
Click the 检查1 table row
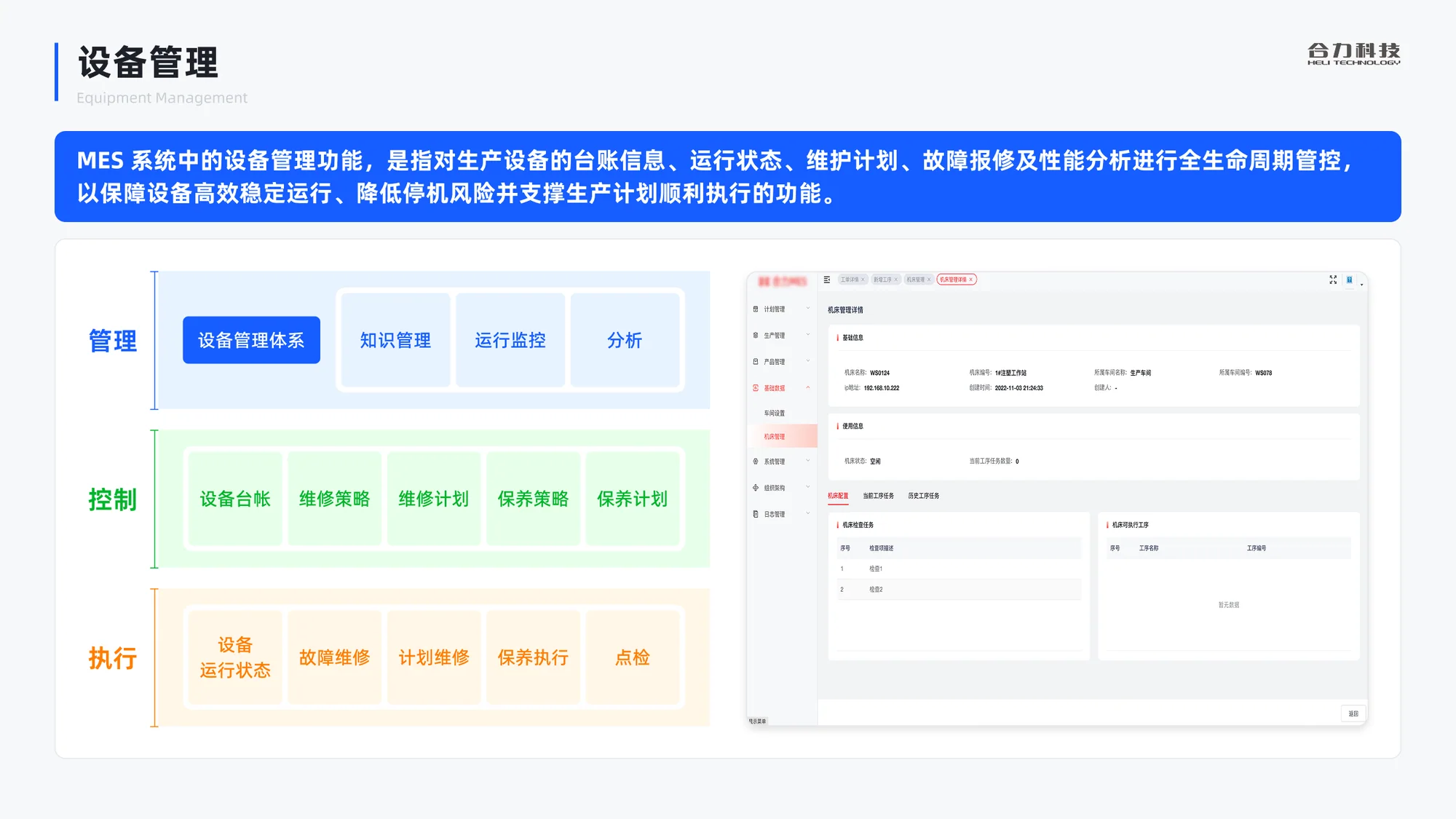959,569
